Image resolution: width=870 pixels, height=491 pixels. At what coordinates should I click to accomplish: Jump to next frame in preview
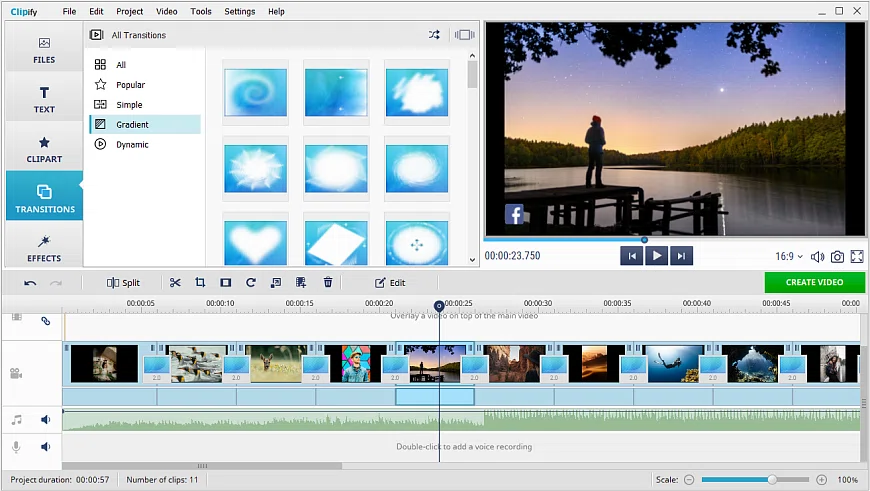[x=681, y=256]
